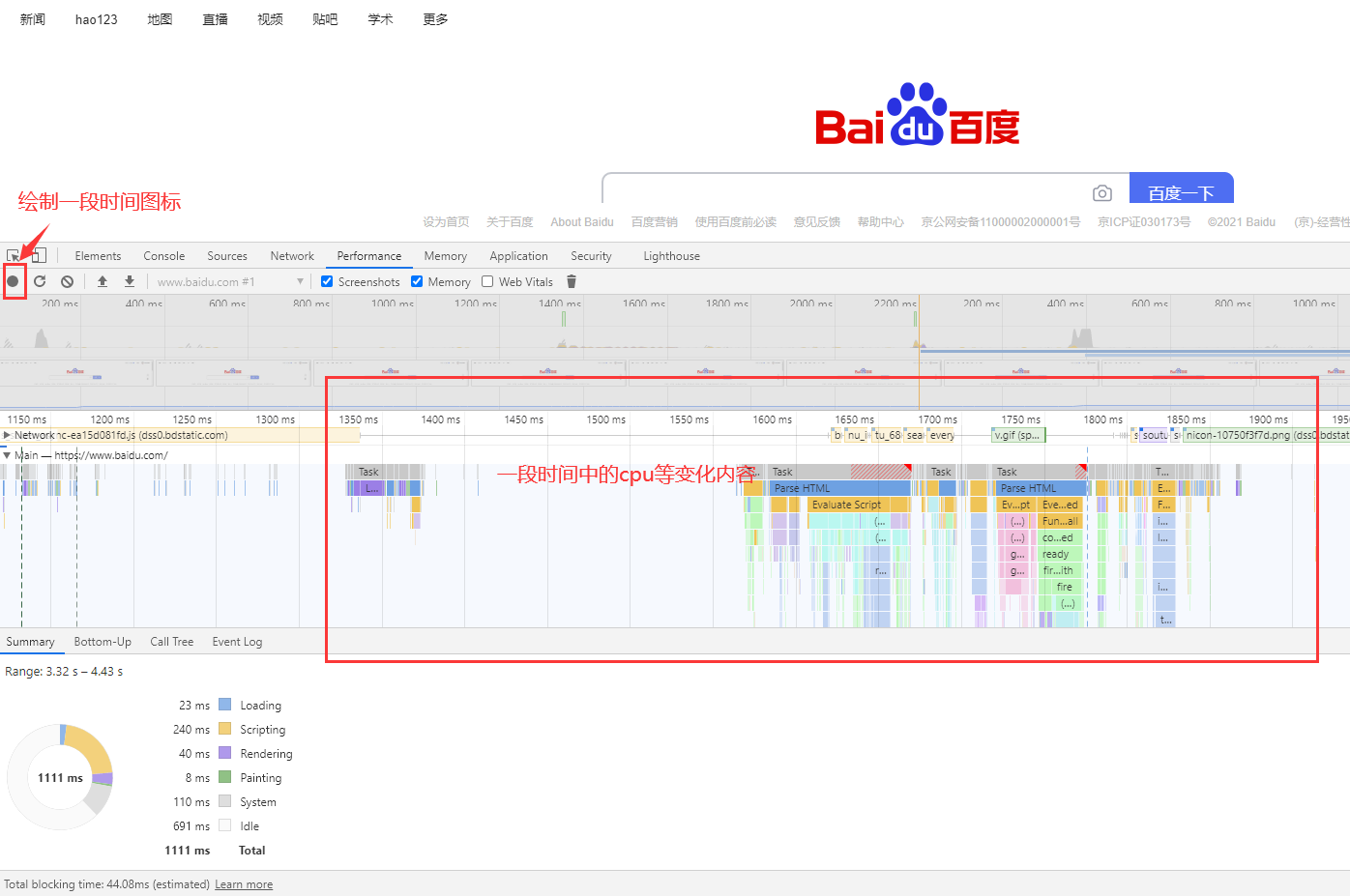
Task: Check the Web Vitals checkbox
Action: pos(487,281)
